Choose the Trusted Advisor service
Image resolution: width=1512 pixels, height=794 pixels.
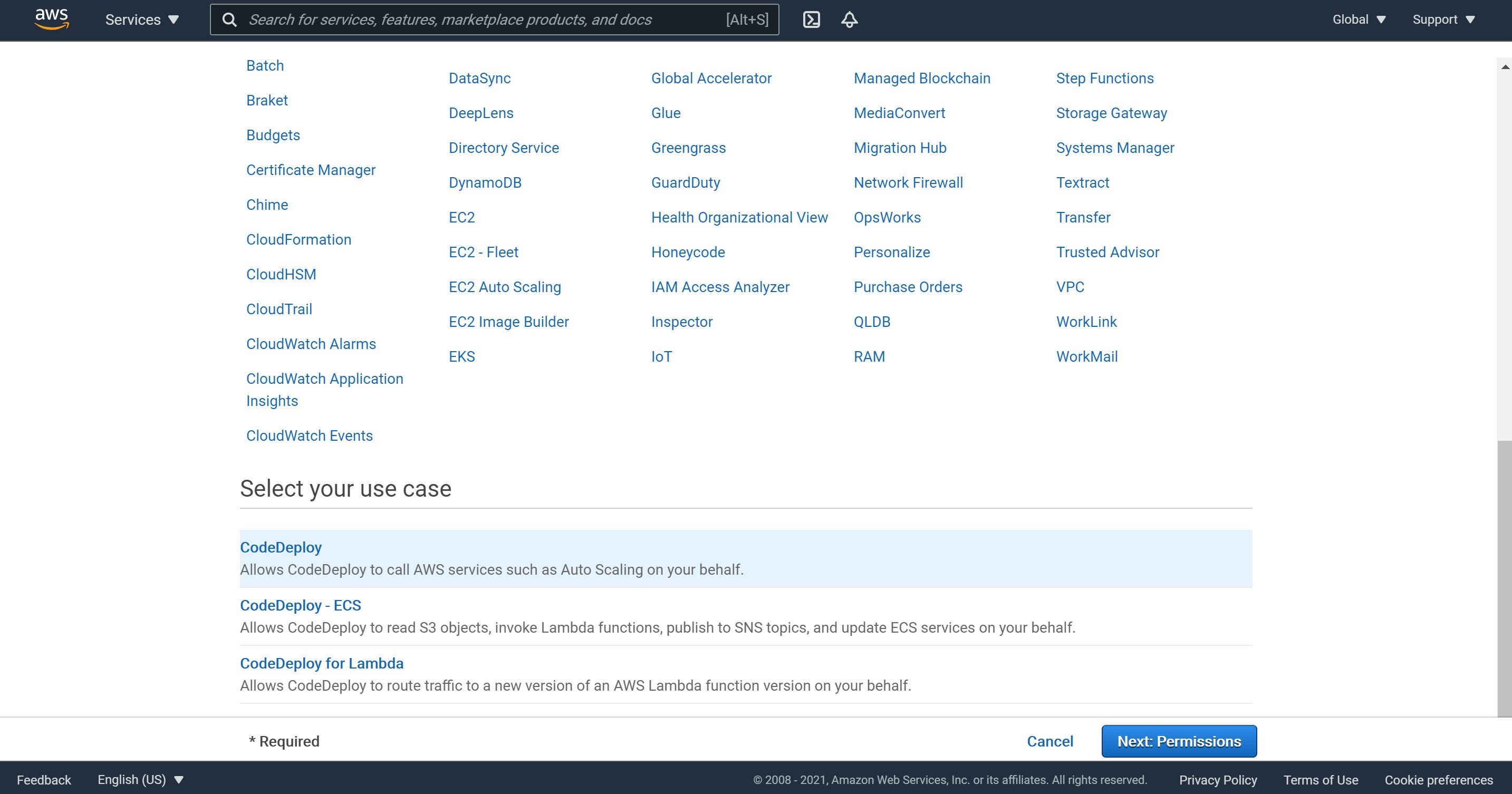[1107, 253]
